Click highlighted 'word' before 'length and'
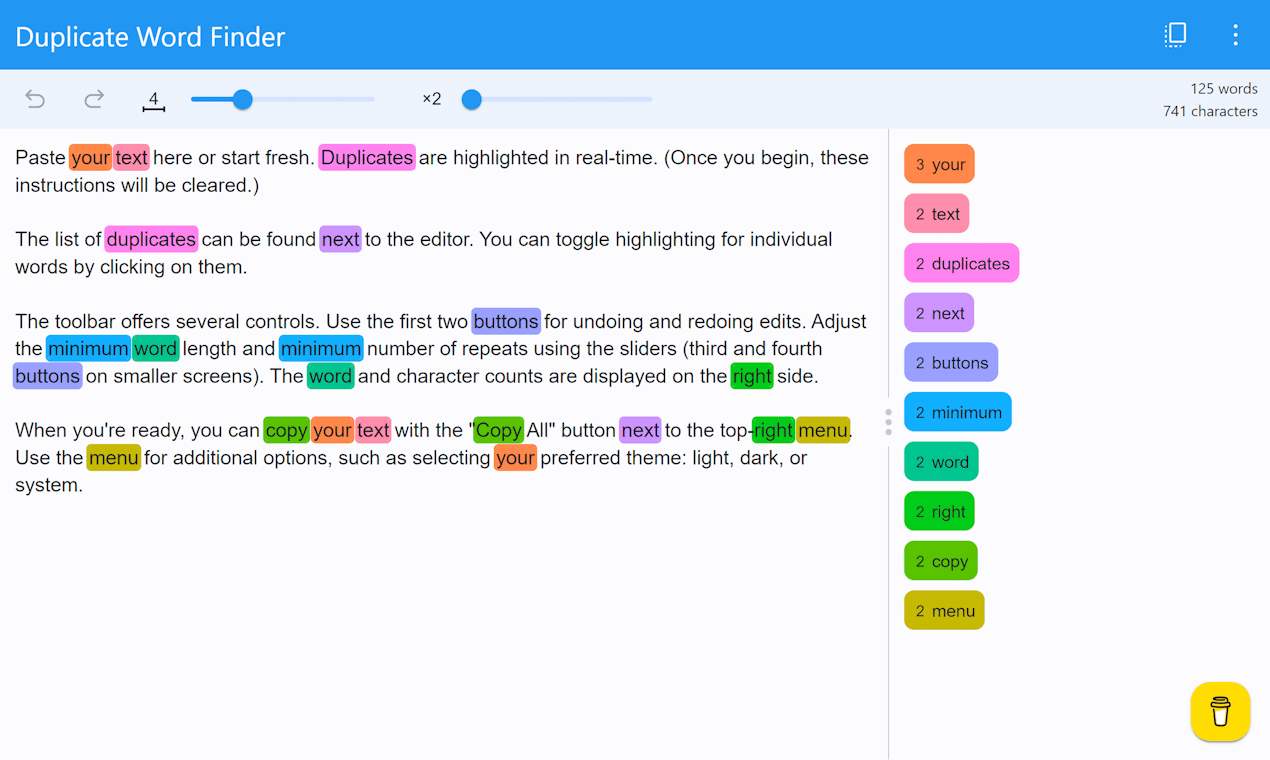 155,349
